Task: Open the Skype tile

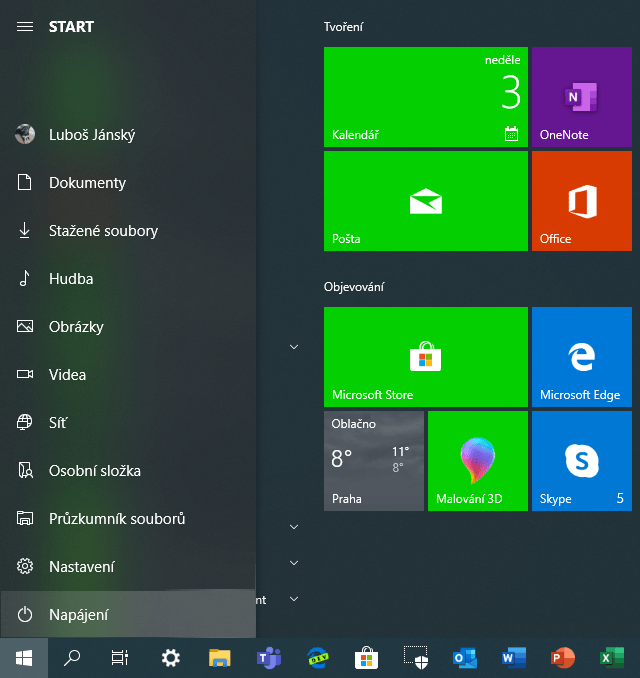Action: [x=581, y=461]
